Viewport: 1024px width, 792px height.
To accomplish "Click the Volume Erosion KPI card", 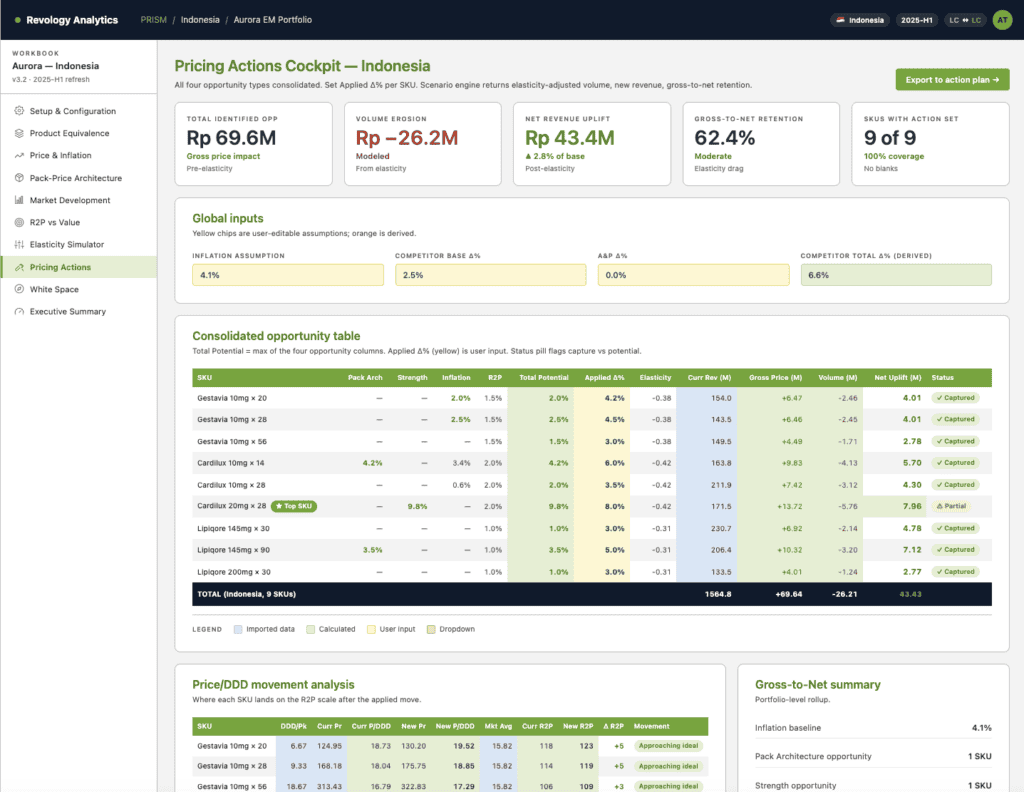I will coord(423,144).
